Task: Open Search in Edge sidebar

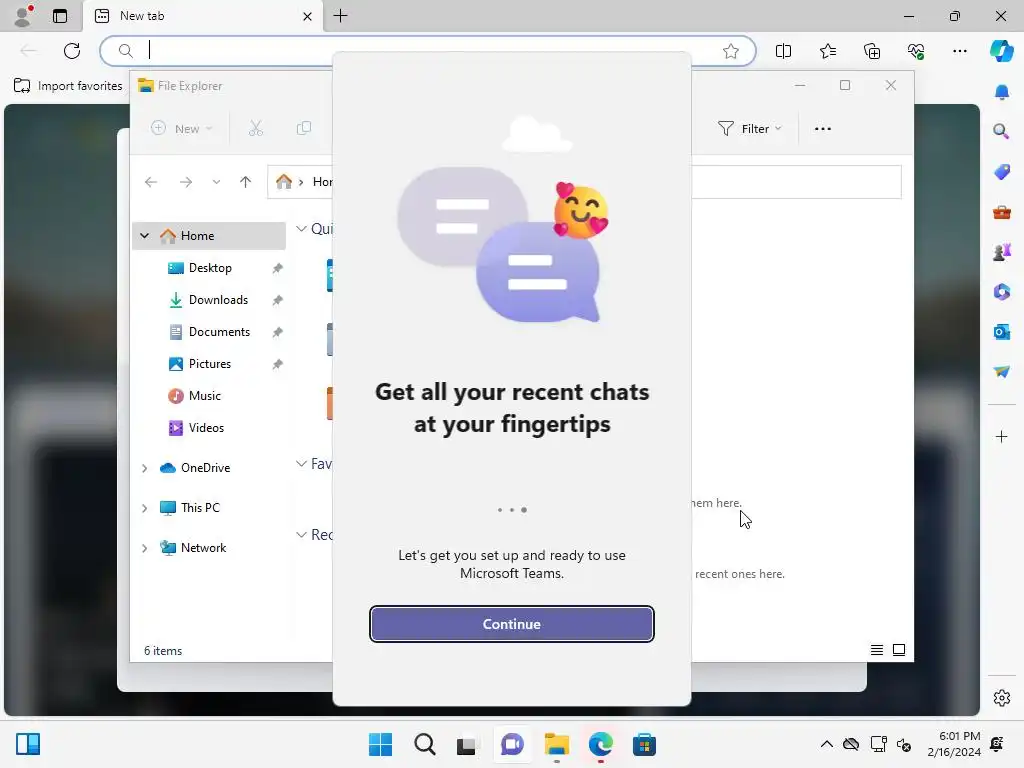Action: tap(1002, 131)
